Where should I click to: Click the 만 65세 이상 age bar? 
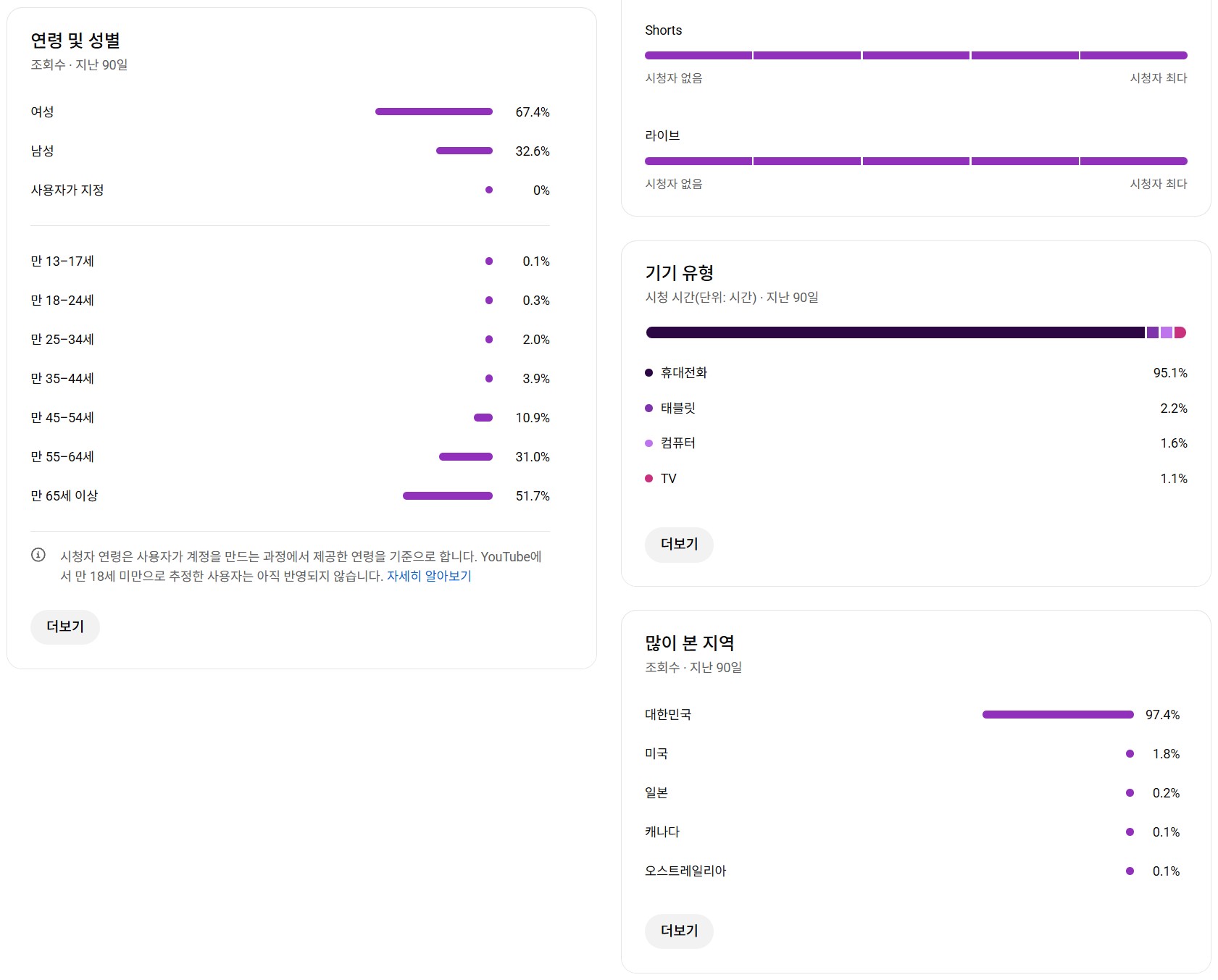(x=447, y=496)
